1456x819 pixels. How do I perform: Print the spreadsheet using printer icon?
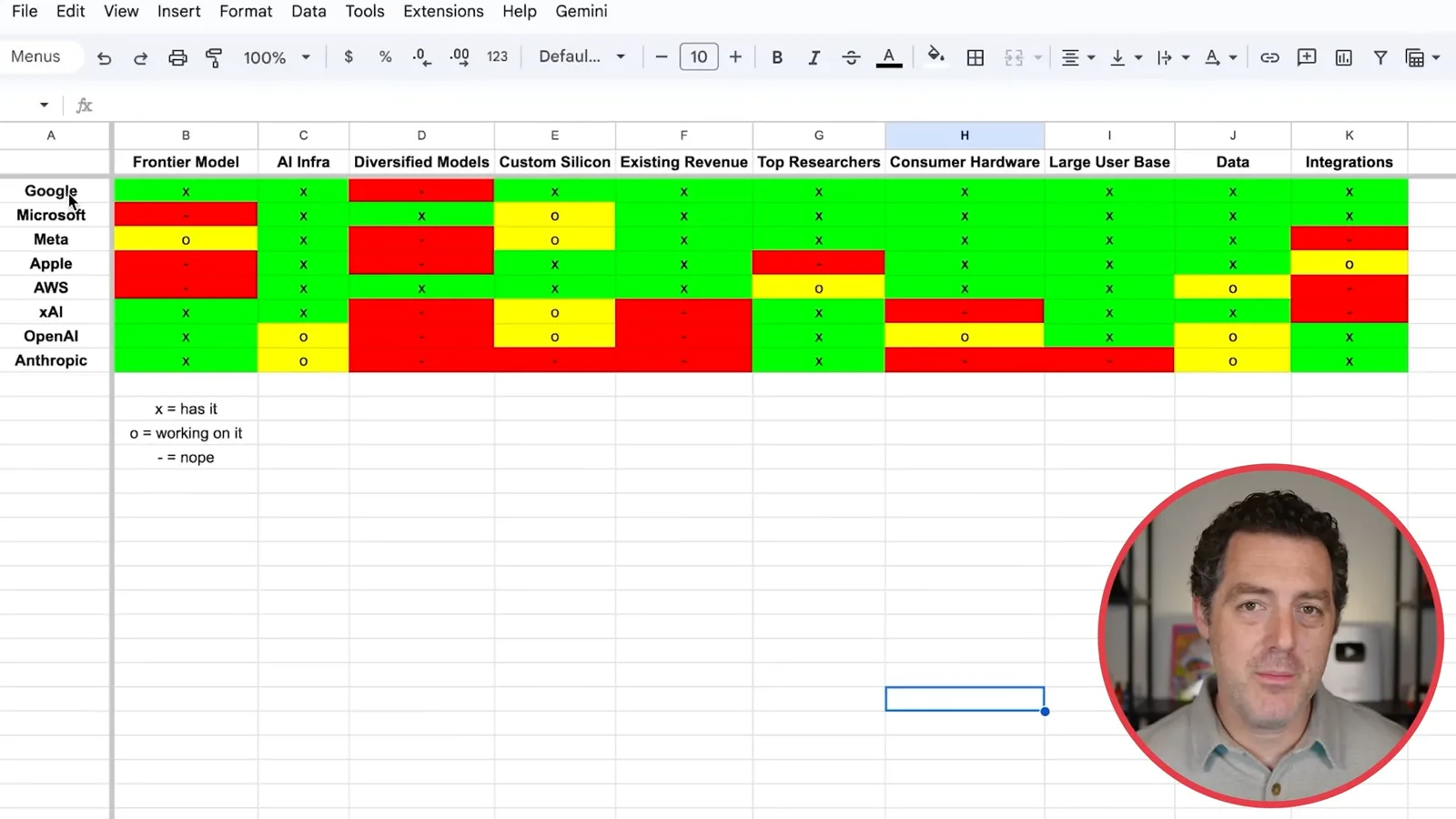(x=177, y=57)
